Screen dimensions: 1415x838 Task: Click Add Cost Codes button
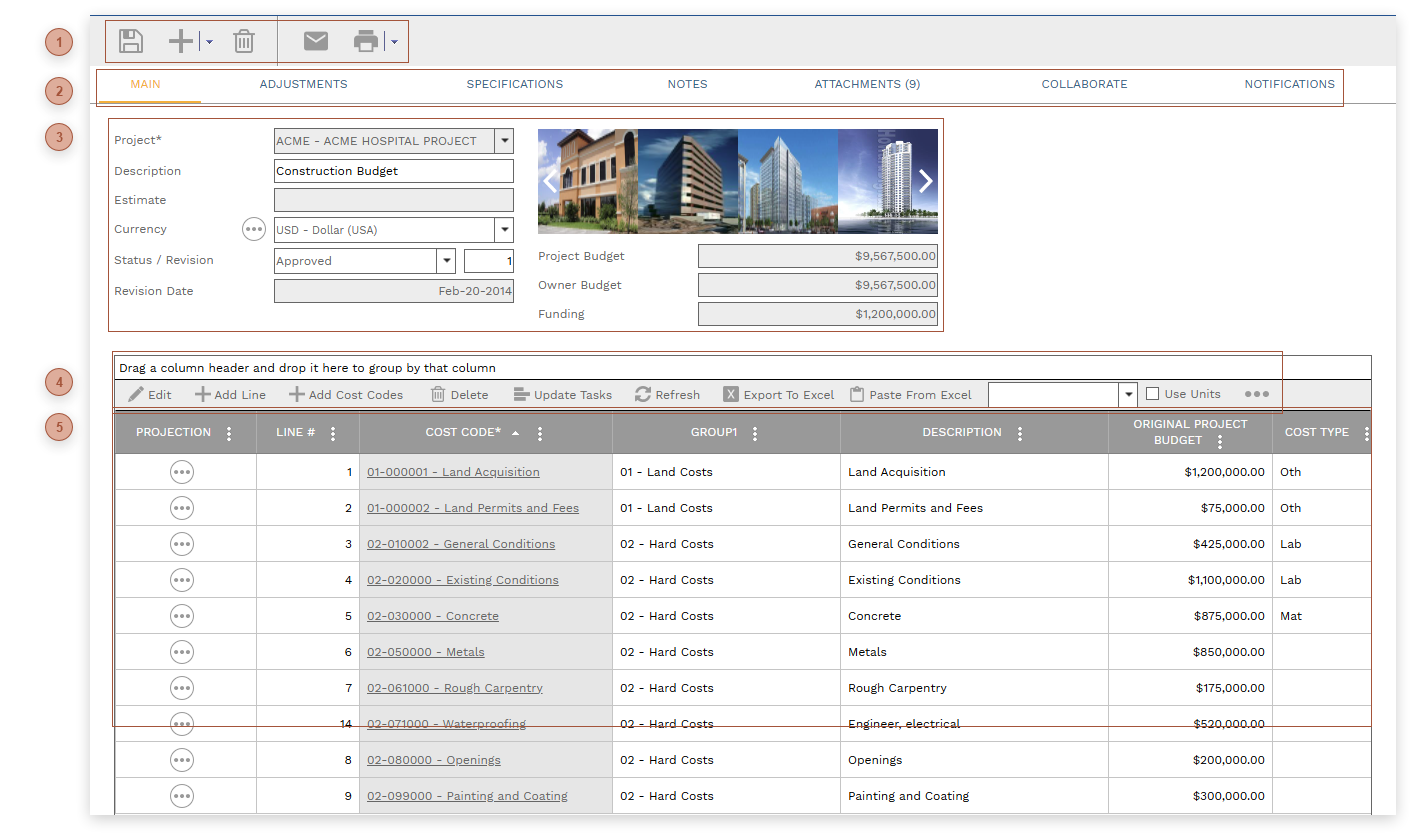pos(346,395)
